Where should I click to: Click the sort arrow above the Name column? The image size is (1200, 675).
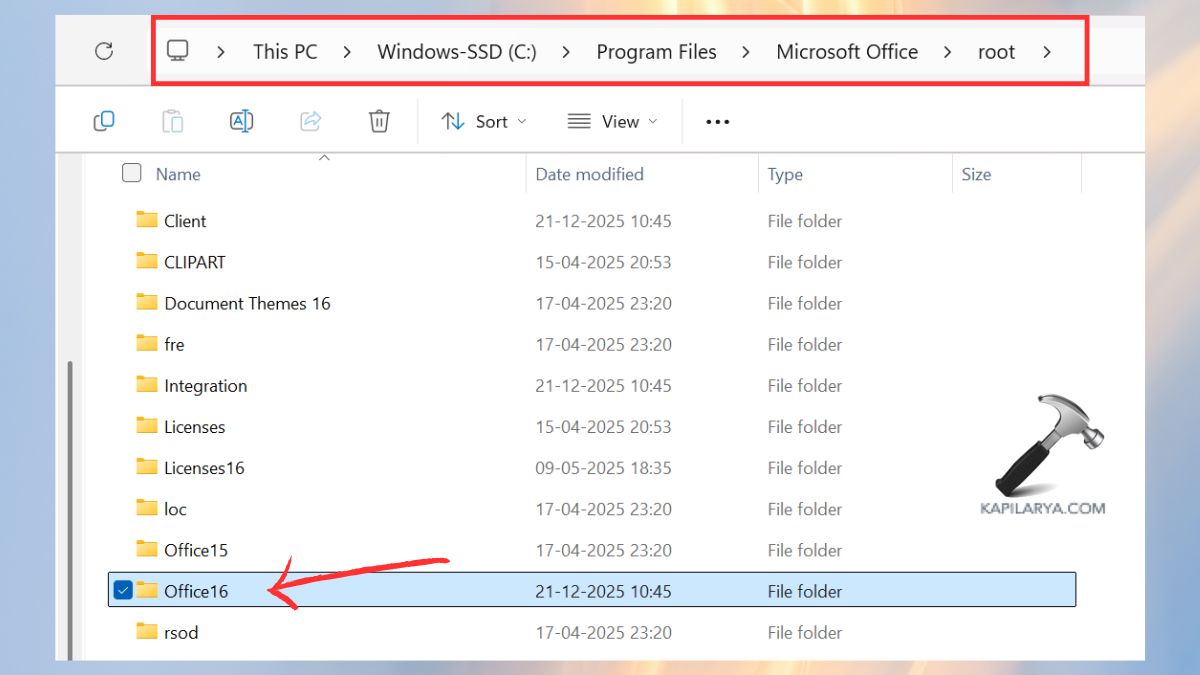click(x=324, y=157)
